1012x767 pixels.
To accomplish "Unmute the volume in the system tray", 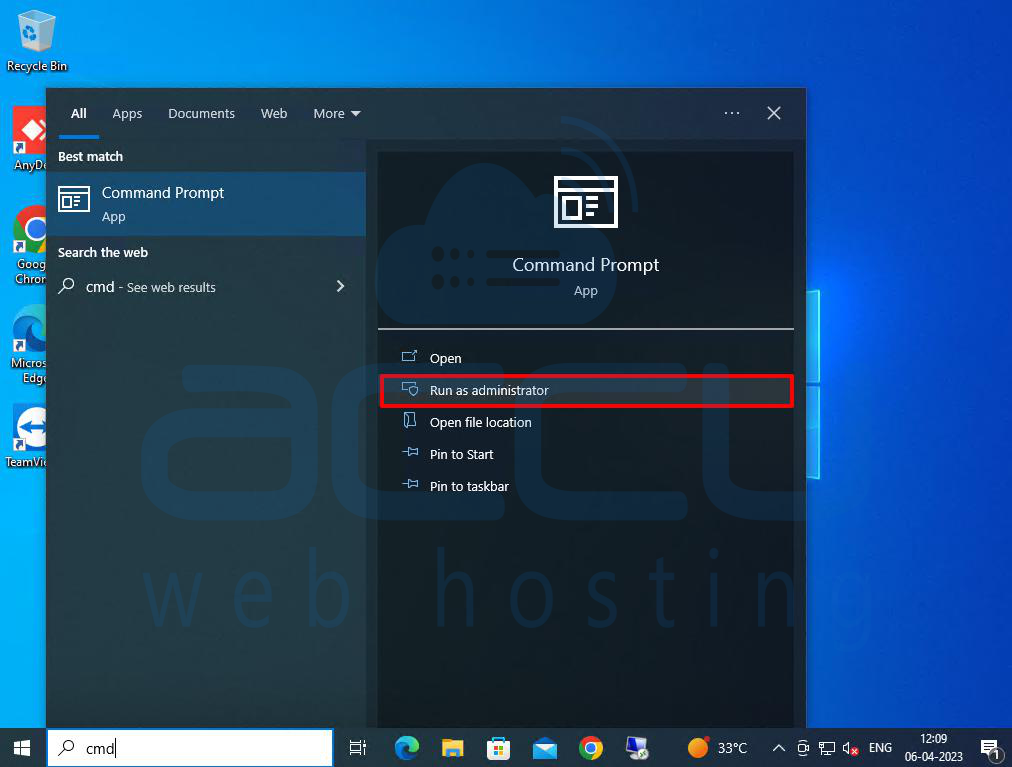I will pos(851,747).
